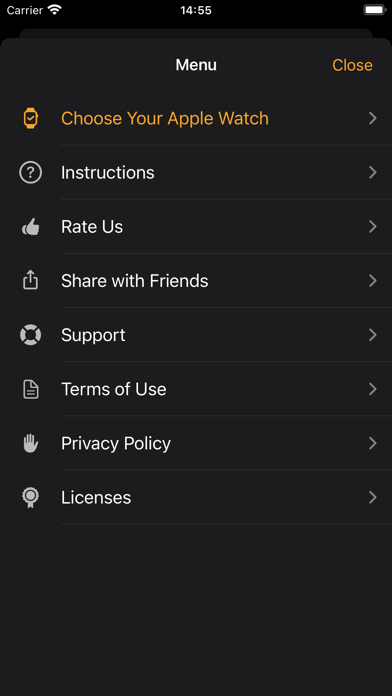This screenshot has height=696, width=392.
Task: Click the battery indicator in status bar
Action: pyautogui.click(x=375, y=10)
